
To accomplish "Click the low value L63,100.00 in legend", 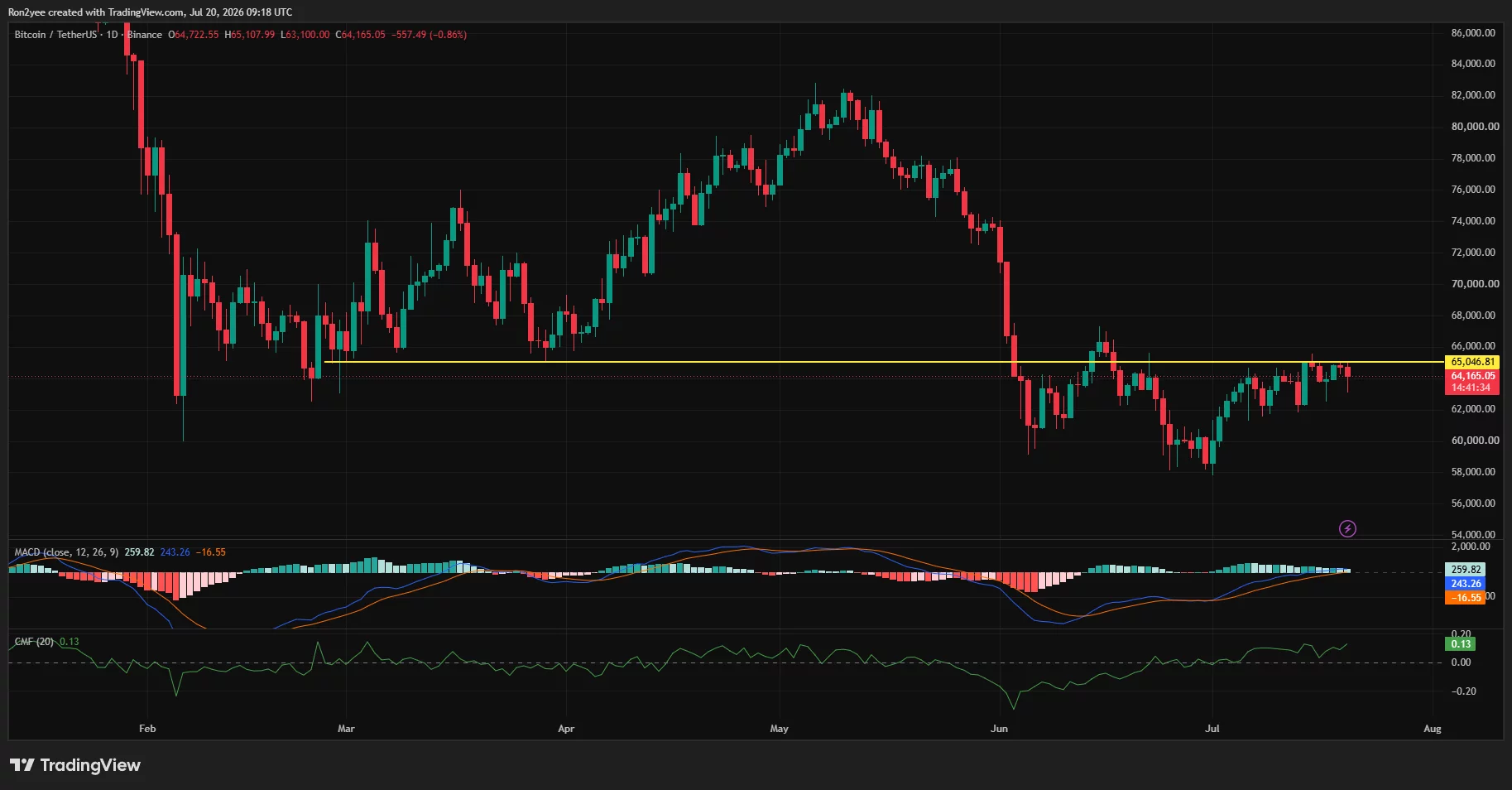I will [x=305, y=35].
